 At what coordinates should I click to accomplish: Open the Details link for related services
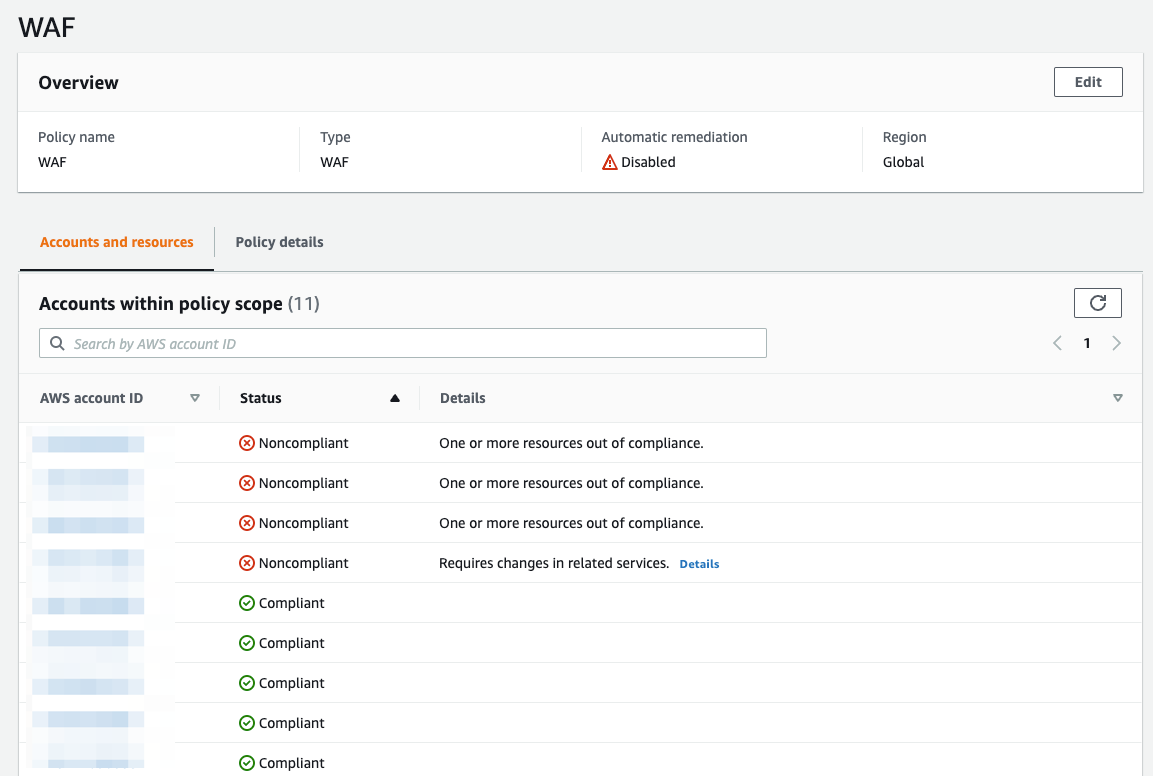coord(699,564)
